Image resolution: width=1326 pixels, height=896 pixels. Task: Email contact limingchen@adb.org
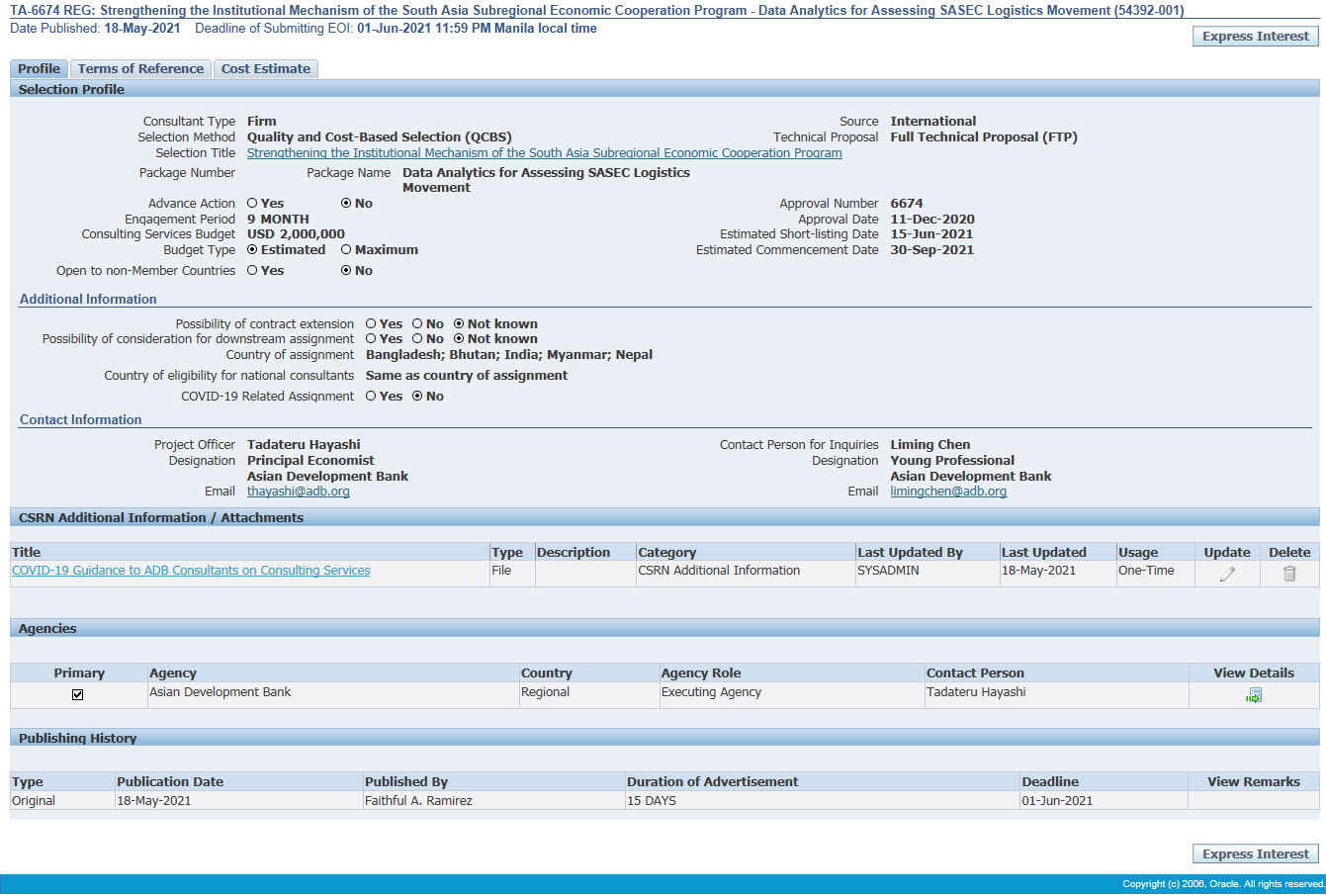(948, 492)
